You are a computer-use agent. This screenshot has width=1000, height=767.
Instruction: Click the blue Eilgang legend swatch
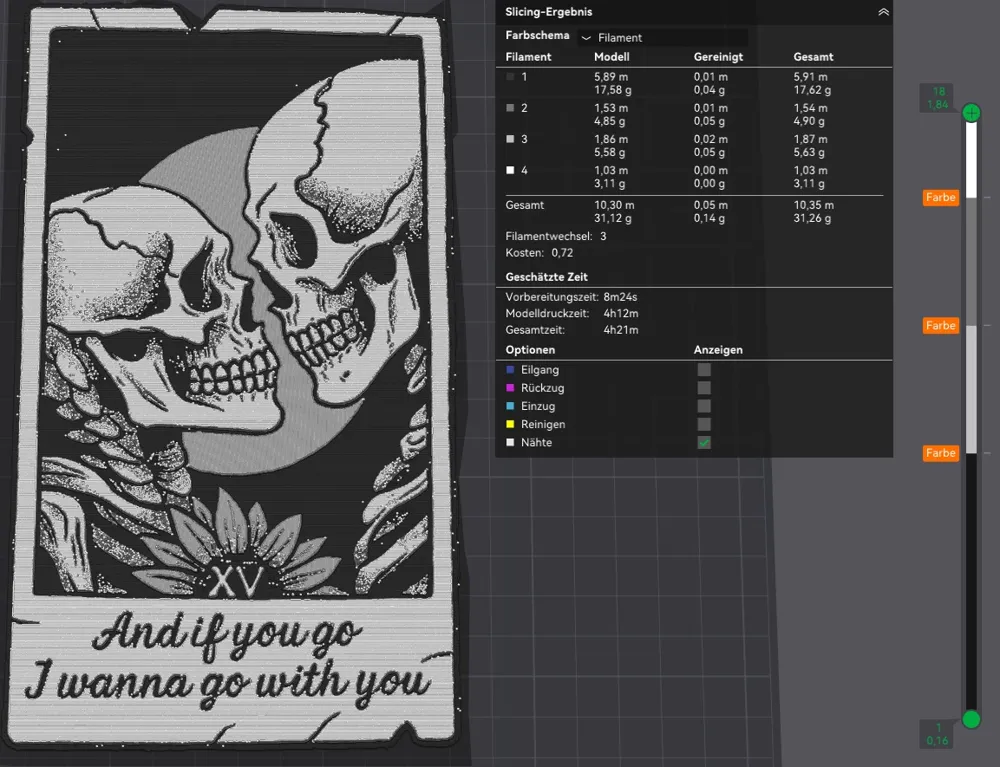(x=510, y=370)
